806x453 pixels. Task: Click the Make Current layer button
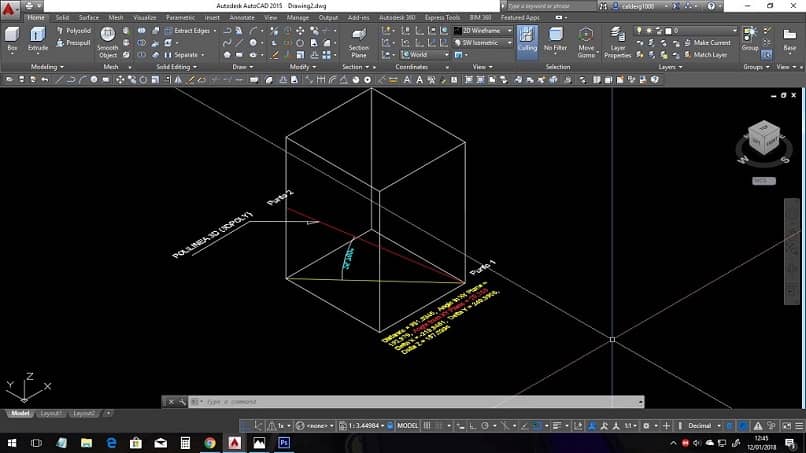[707, 43]
